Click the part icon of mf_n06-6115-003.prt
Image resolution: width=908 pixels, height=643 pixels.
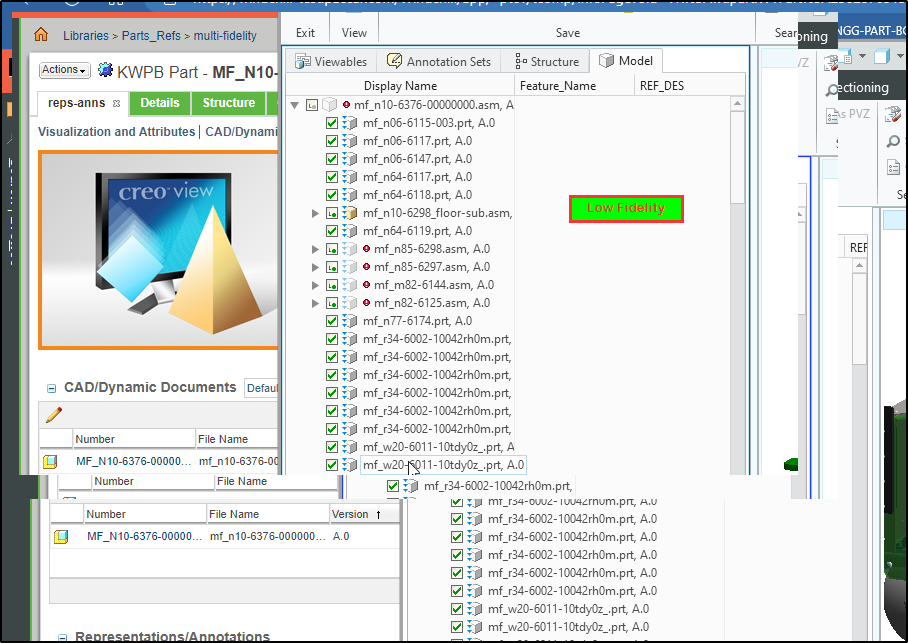pyautogui.click(x=350, y=123)
